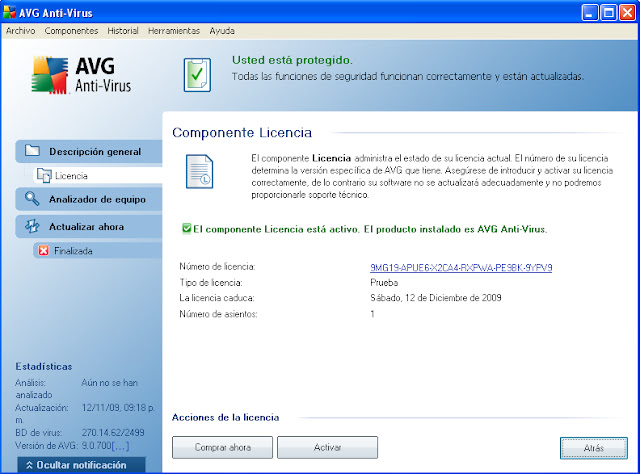The width and height of the screenshot is (640, 474).
Task: Open the Archivo menu
Action: pyautogui.click(x=20, y=31)
